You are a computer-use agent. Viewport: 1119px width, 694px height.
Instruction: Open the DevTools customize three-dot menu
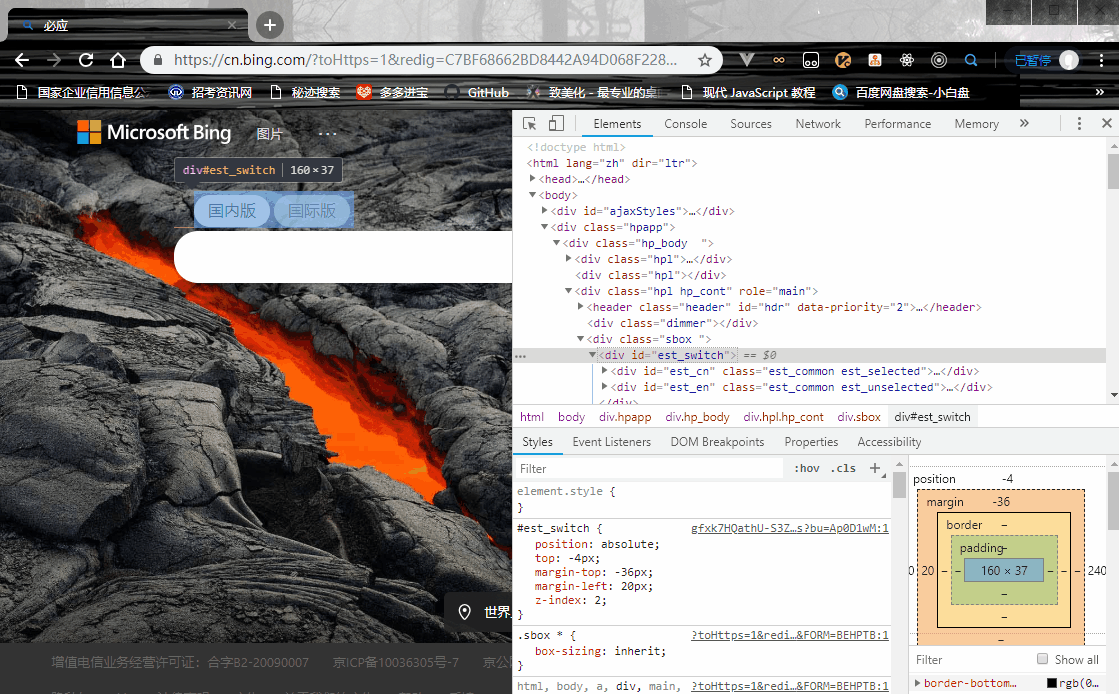tap(1079, 124)
